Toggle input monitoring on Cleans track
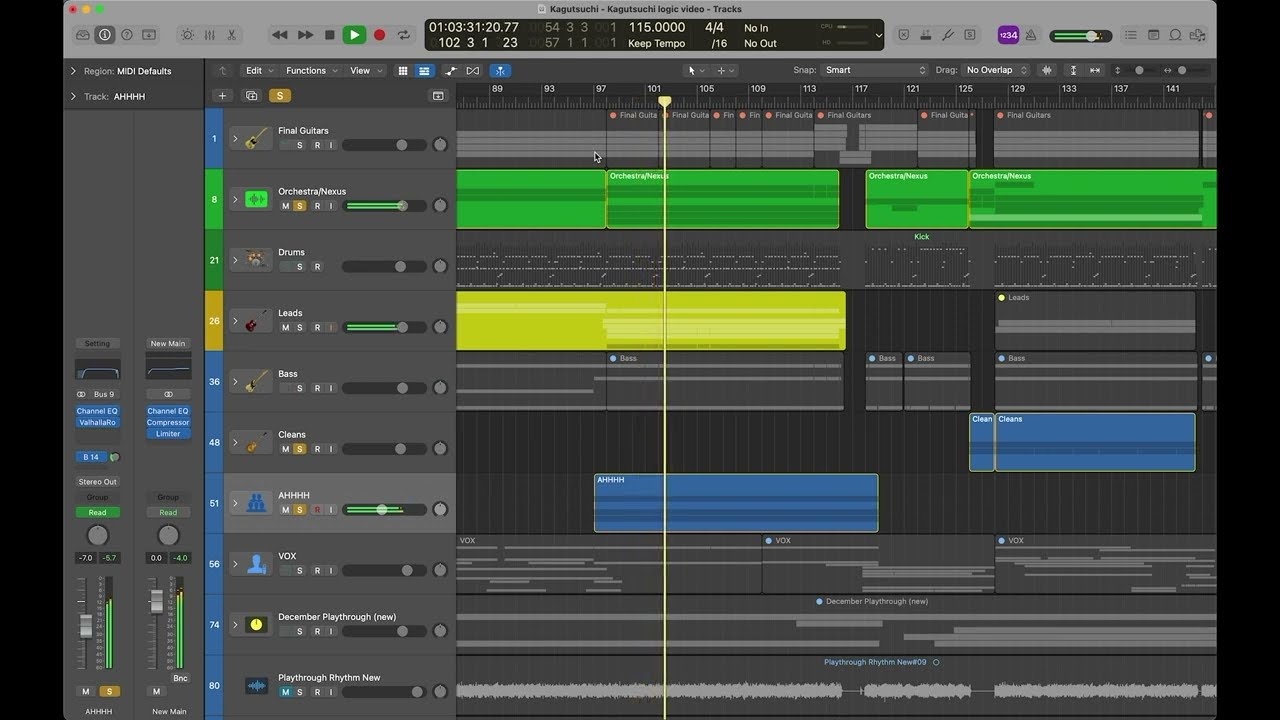This screenshot has width=1280, height=720. pyautogui.click(x=331, y=449)
